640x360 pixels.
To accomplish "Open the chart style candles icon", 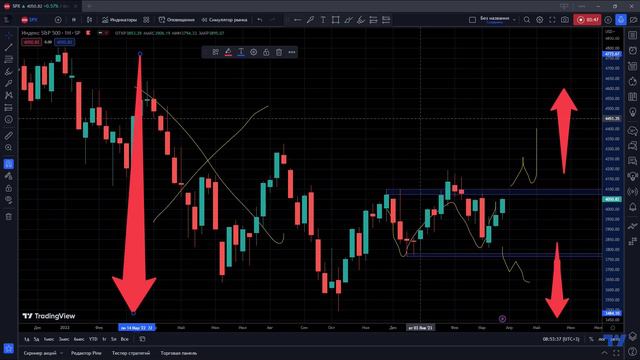I will [89, 20].
